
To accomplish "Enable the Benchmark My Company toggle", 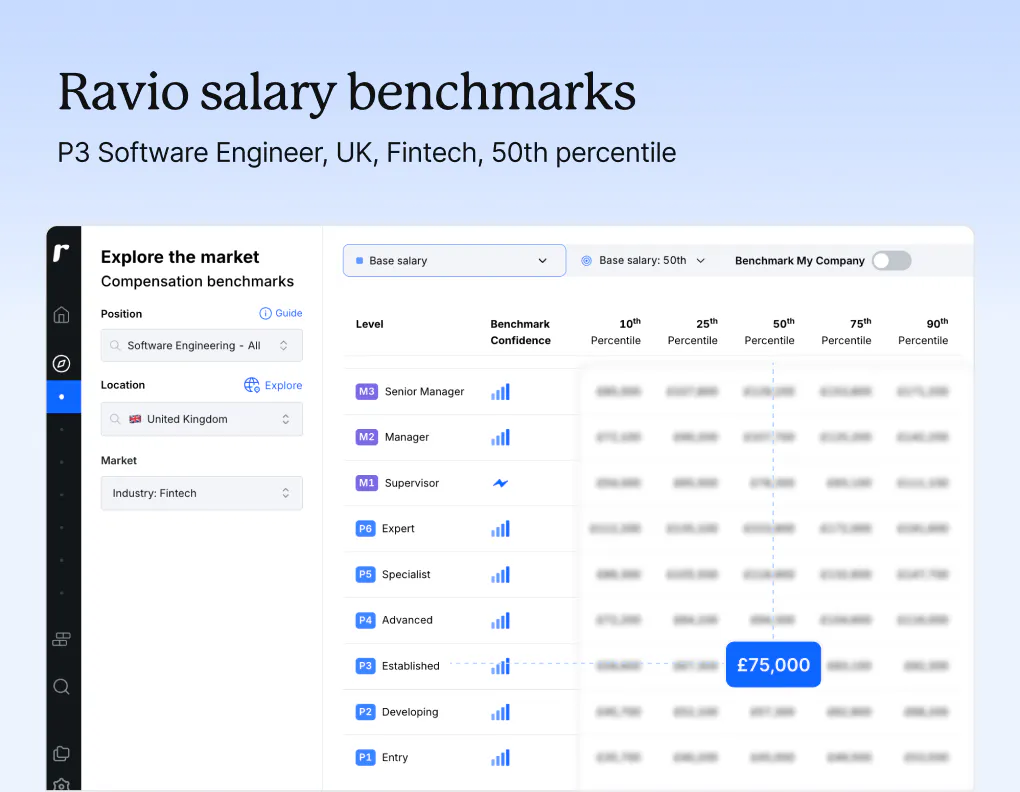I will (890, 260).
